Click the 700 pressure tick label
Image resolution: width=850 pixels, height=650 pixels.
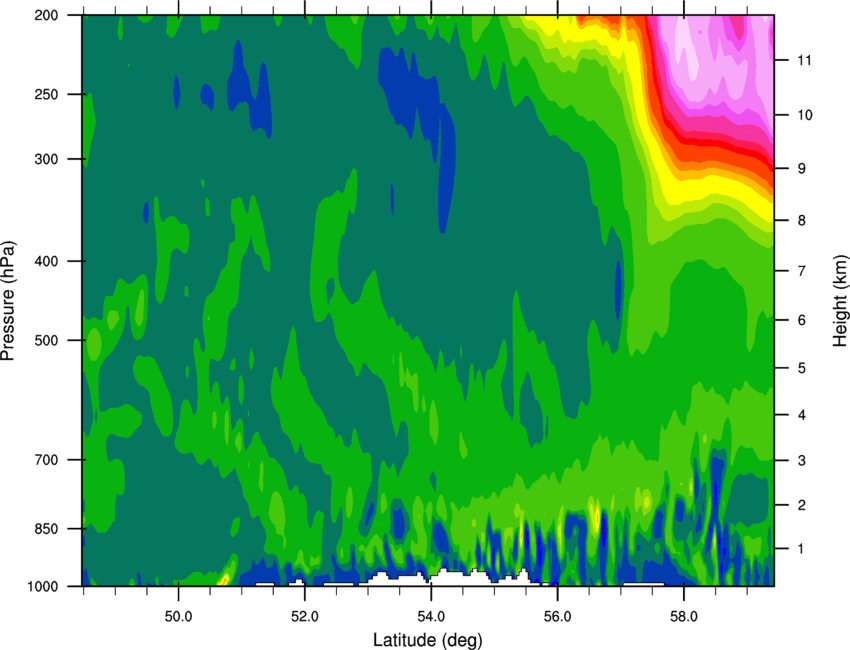tap(47, 460)
